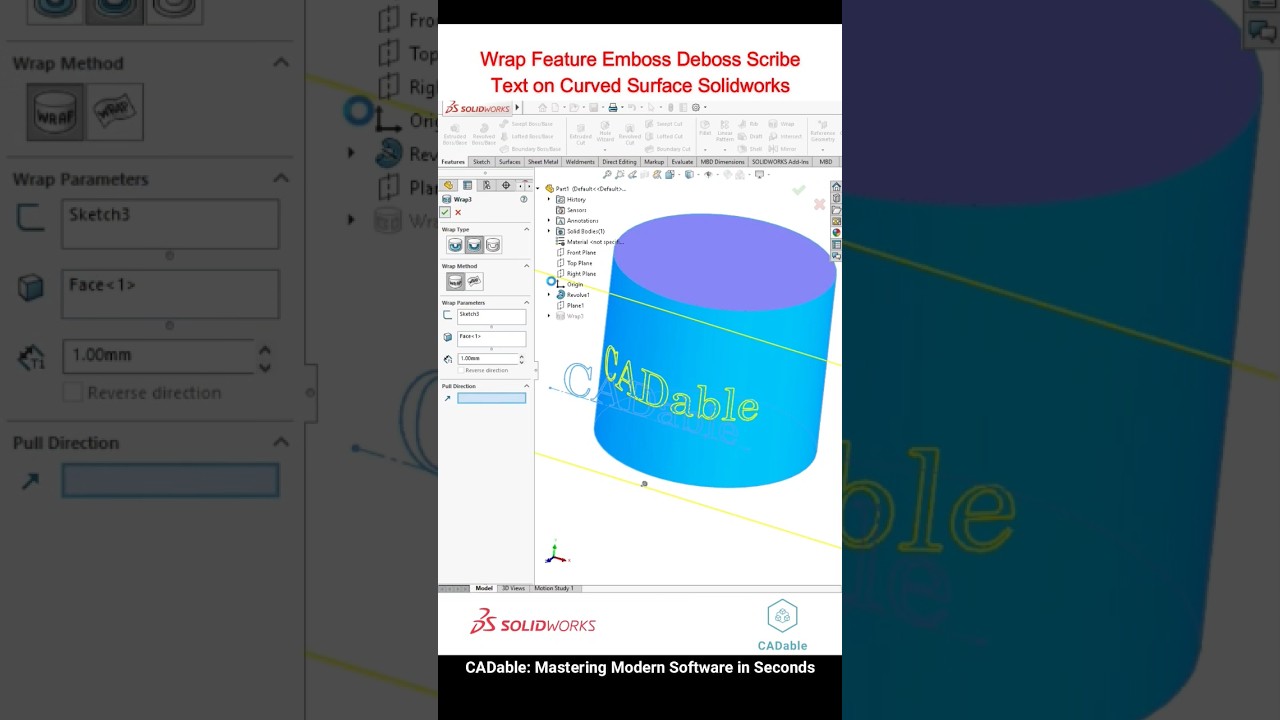The height and width of the screenshot is (720, 1280).
Task: Collapse the Wrap Method section
Action: tap(526, 266)
